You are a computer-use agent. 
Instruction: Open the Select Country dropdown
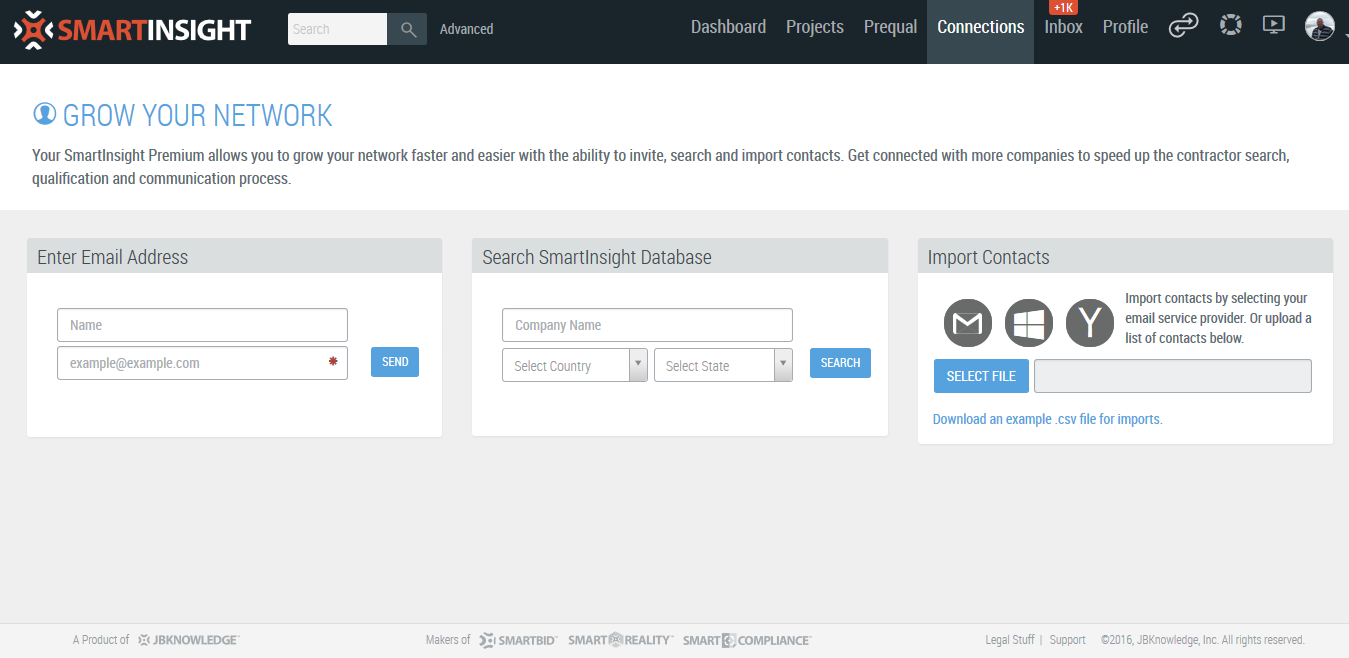(575, 365)
